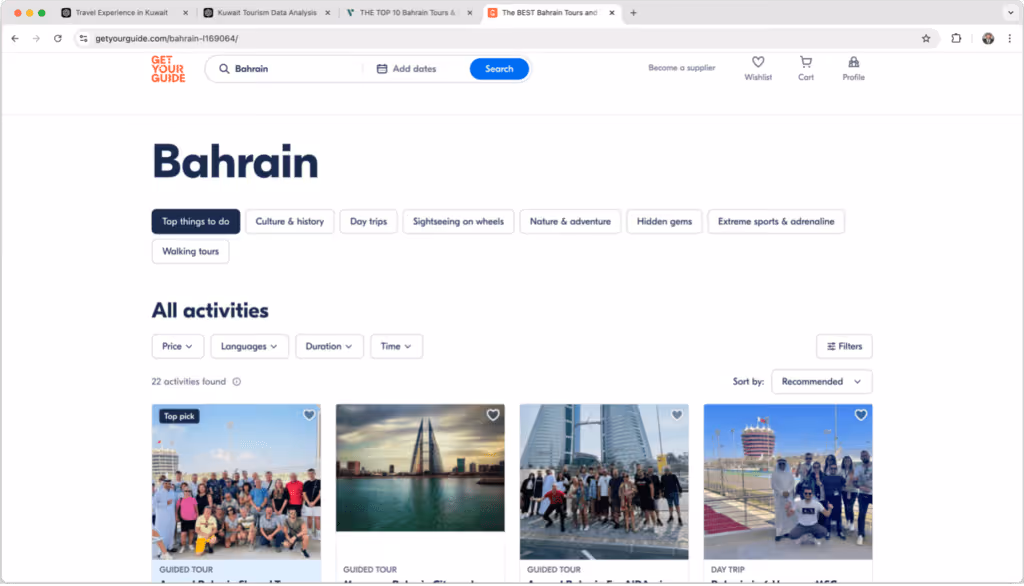Close The BEST Bahrain Tours tab
Image resolution: width=1024 pixels, height=586 pixels.
coord(612,12)
